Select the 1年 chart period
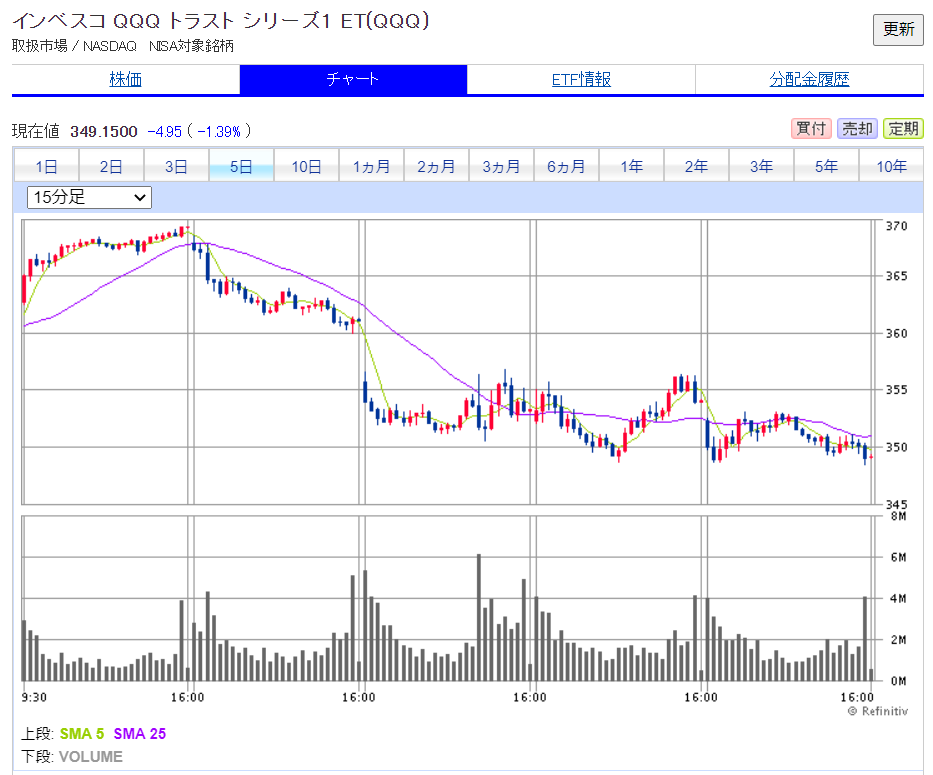The width and height of the screenshot is (933, 775). coord(631,166)
